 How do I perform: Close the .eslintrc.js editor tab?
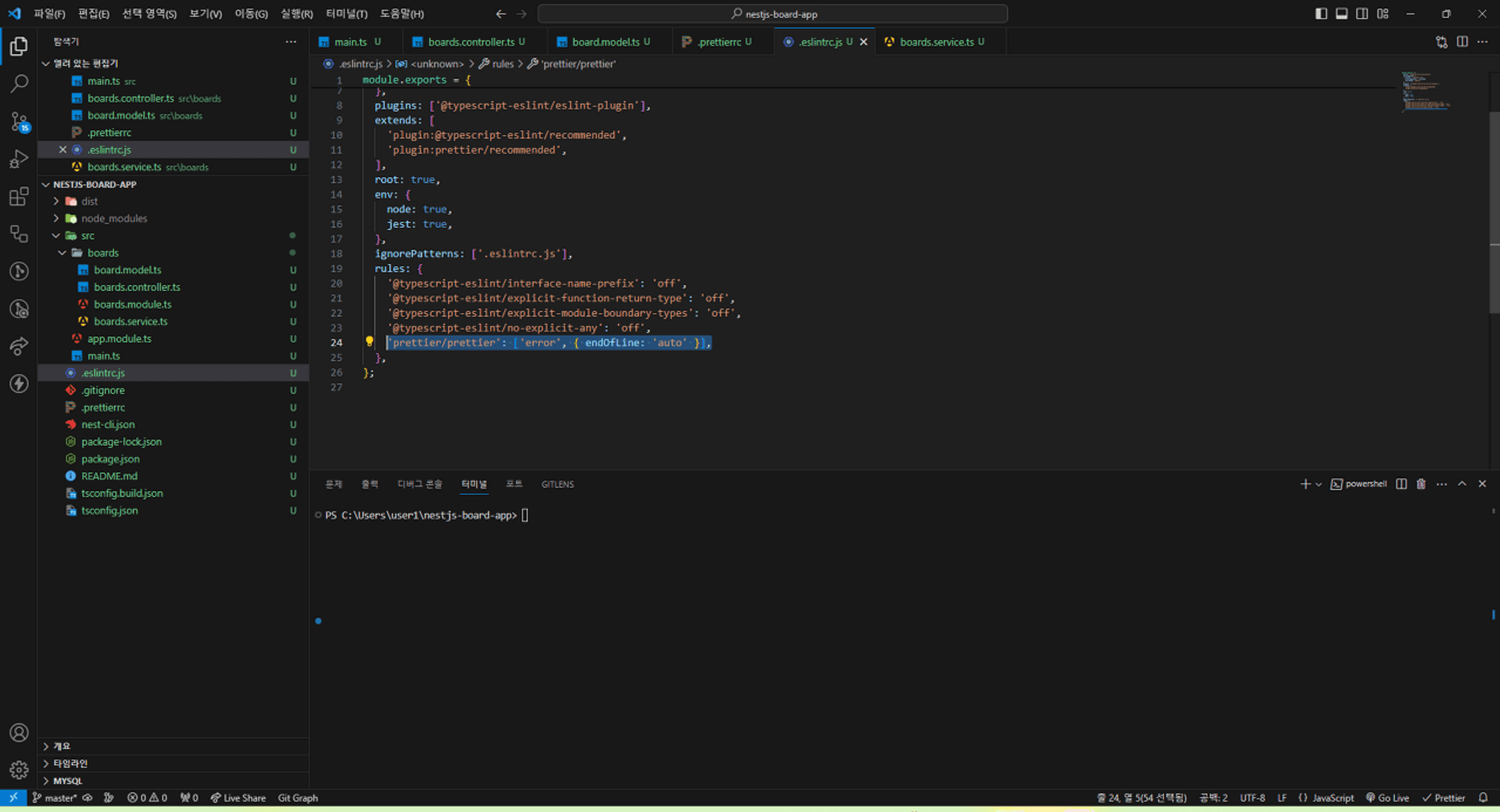point(863,42)
